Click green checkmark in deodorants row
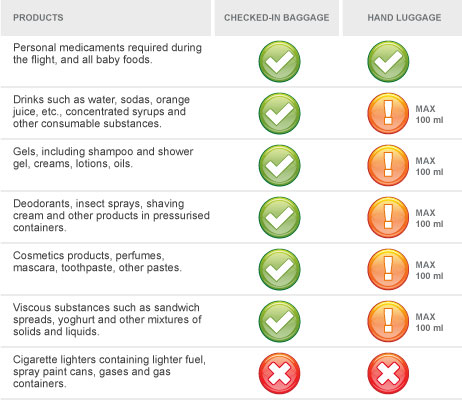Screen dimensions: 462x400 279,217
